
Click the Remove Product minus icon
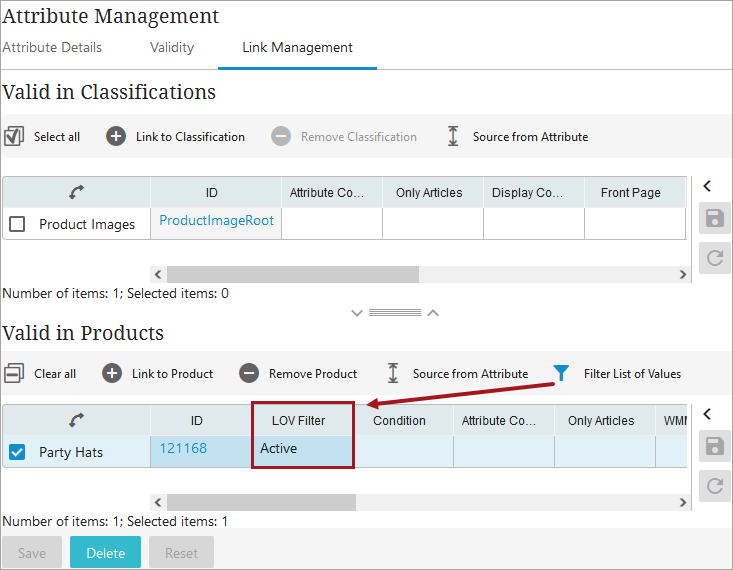click(x=249, y=374)
